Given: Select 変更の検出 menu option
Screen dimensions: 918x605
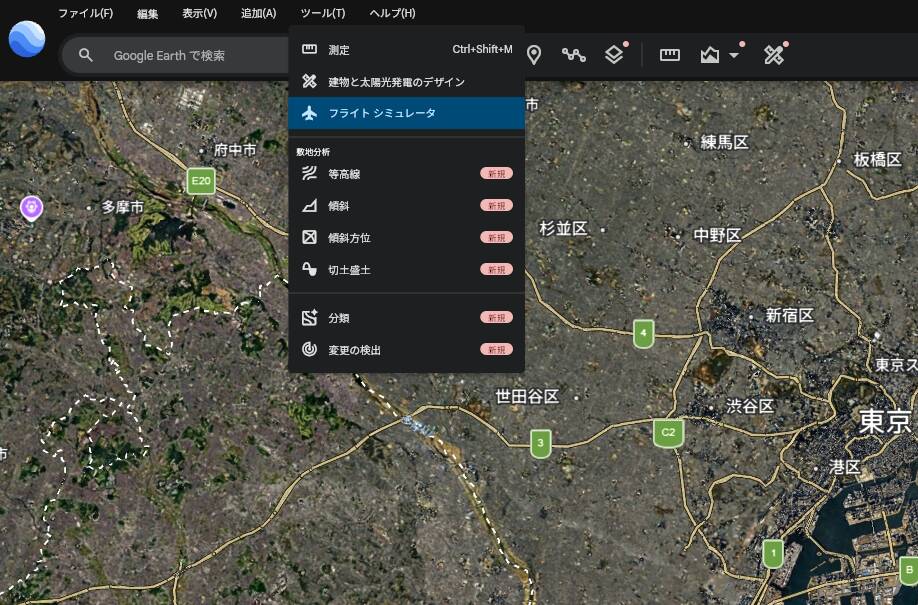Looking at the screenshot, I should 406,350.
